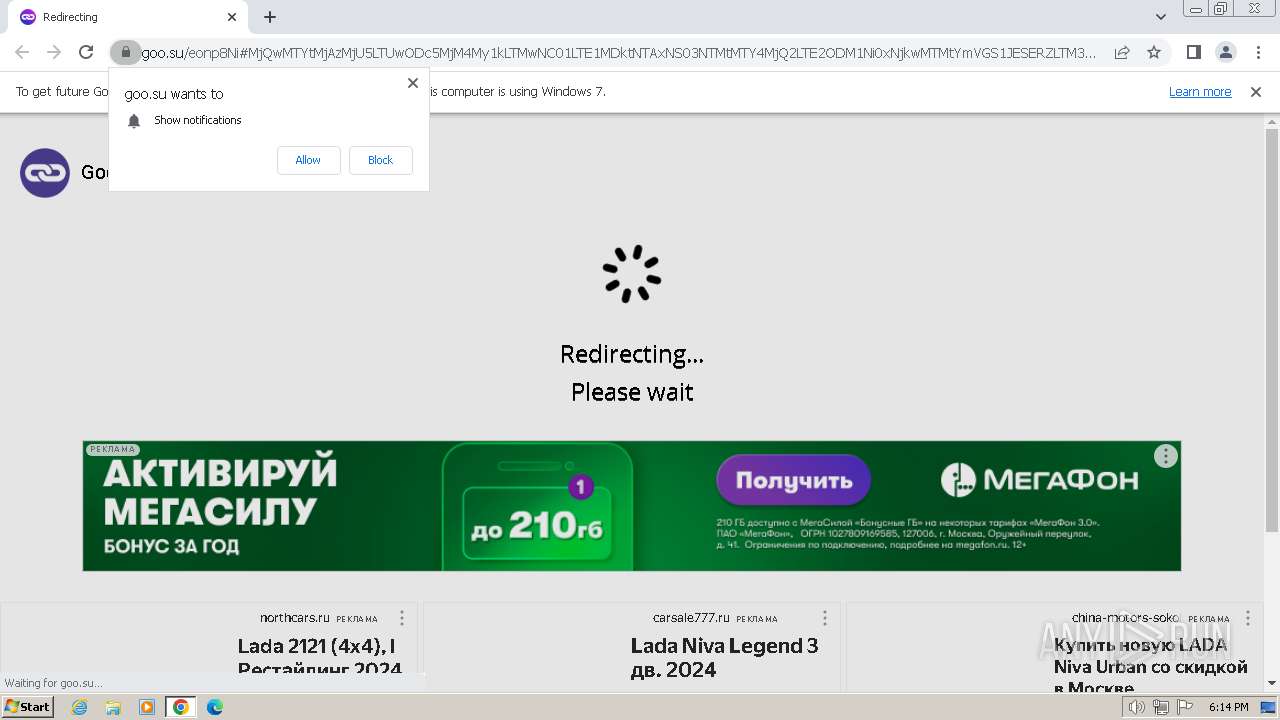The width and height of the screenshot is (1280, 720).
Task: Open the Windows Start menu
Action: pos(28,706)
